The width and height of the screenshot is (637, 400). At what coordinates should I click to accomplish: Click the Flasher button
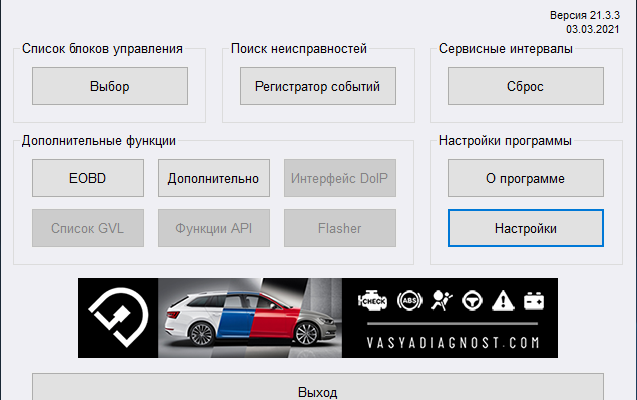[x=340, y=228]
